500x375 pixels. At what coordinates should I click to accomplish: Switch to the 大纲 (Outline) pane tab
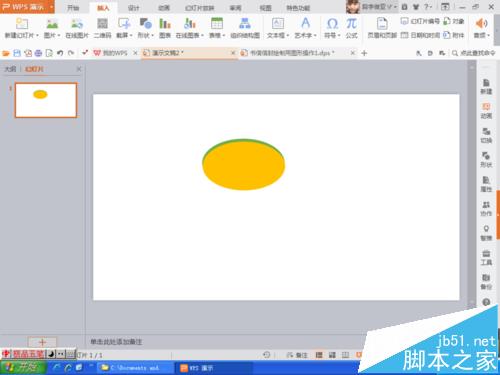coord(10,69)
